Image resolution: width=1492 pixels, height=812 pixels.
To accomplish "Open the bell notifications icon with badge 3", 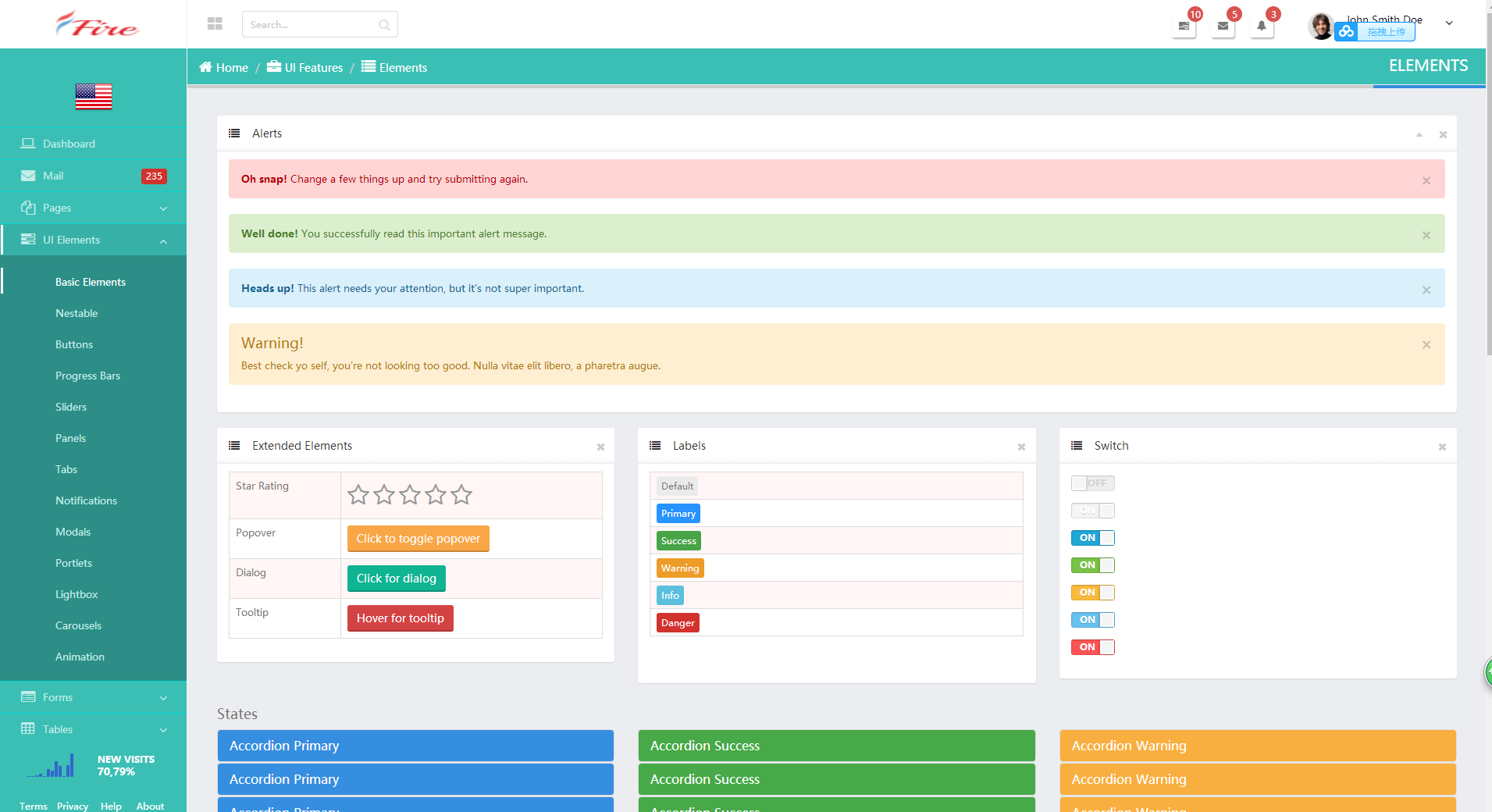I will click(1262, 26).
